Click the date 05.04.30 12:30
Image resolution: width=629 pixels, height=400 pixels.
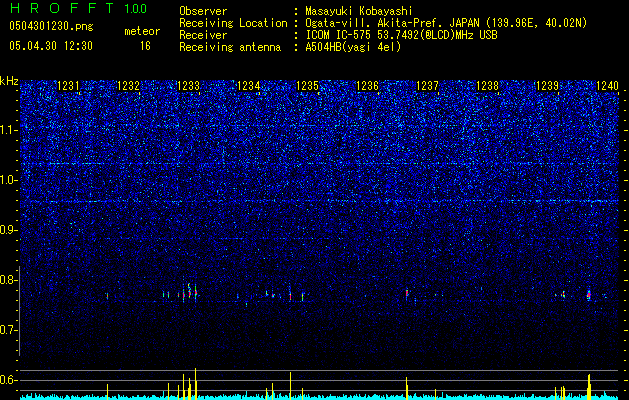pos(51,46)
